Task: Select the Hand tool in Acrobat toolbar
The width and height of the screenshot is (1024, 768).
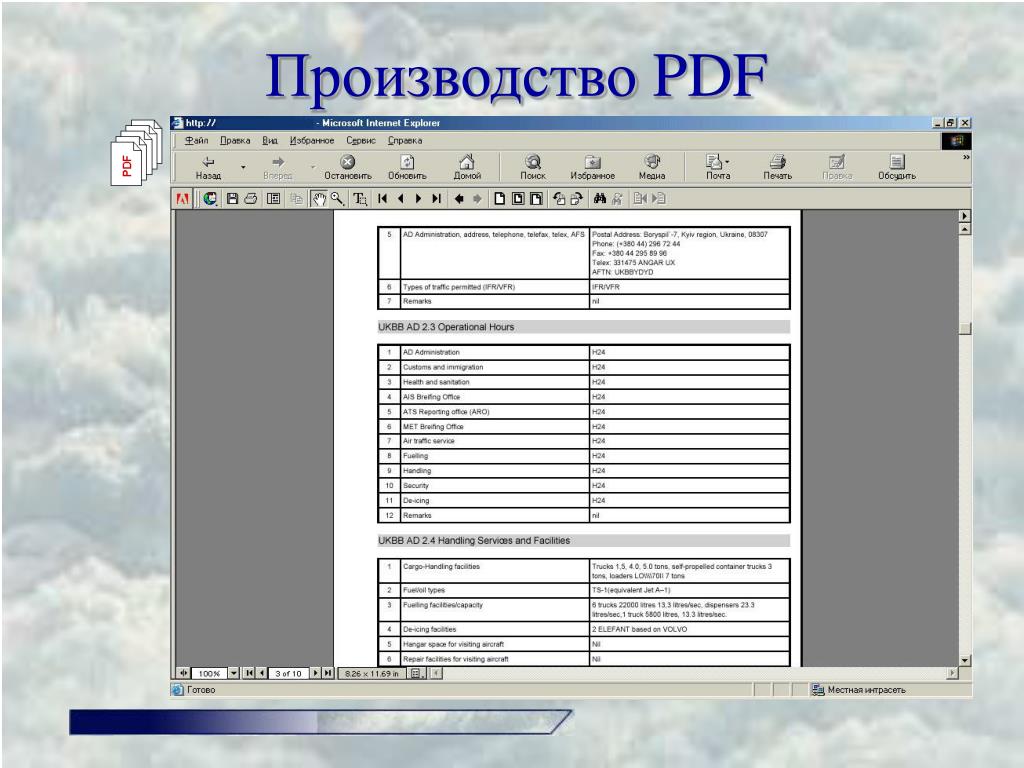Action: [x=318, y=199]
